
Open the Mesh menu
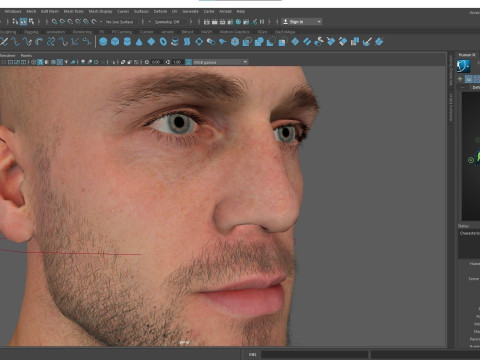(x=31, y=11)
